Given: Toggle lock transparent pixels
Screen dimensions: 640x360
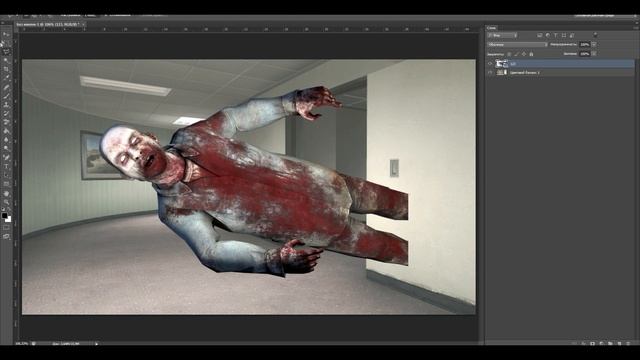Looking at the screenshot, I should [509, 54].
